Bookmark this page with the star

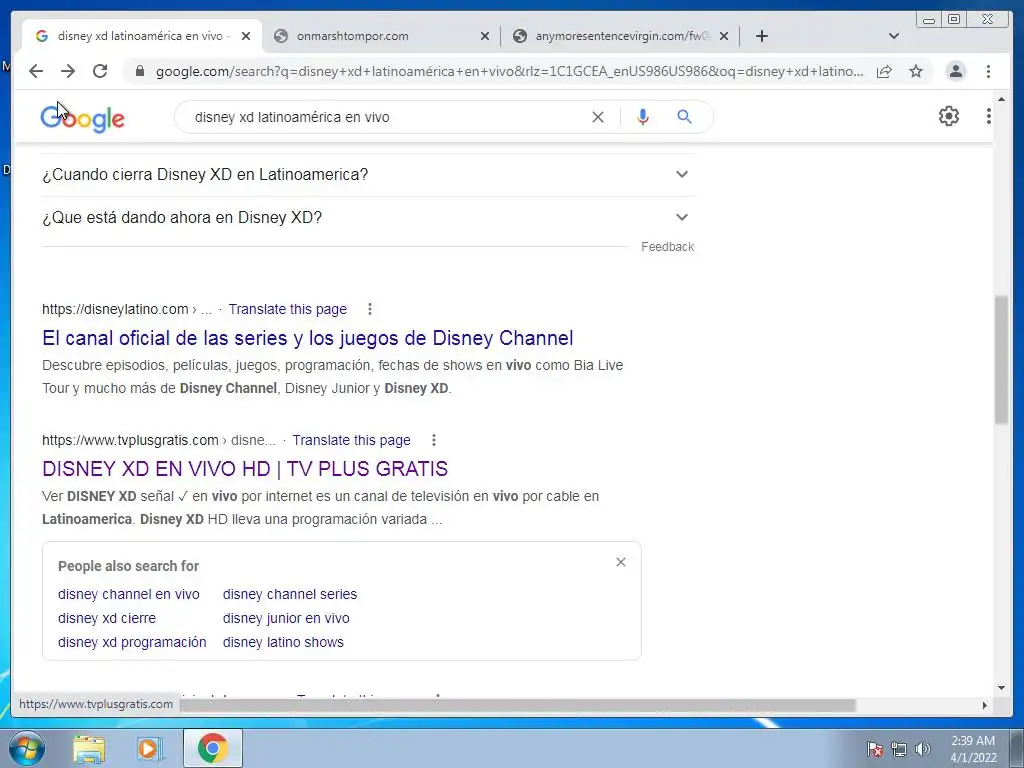tap(916, 71)
